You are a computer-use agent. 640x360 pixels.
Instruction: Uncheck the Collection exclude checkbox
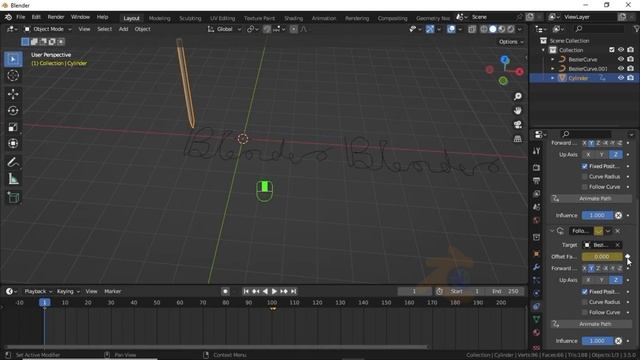click(611, 50)
